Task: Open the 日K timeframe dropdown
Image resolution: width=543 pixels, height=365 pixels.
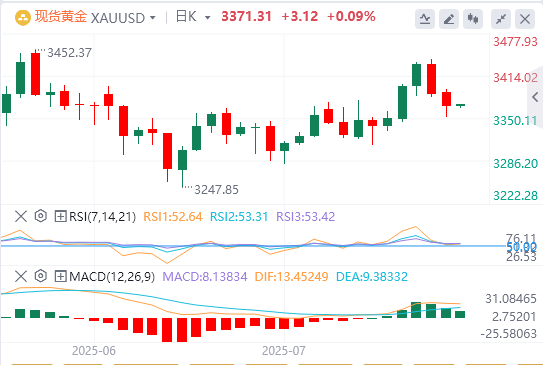Action: [x=207, y=17]
